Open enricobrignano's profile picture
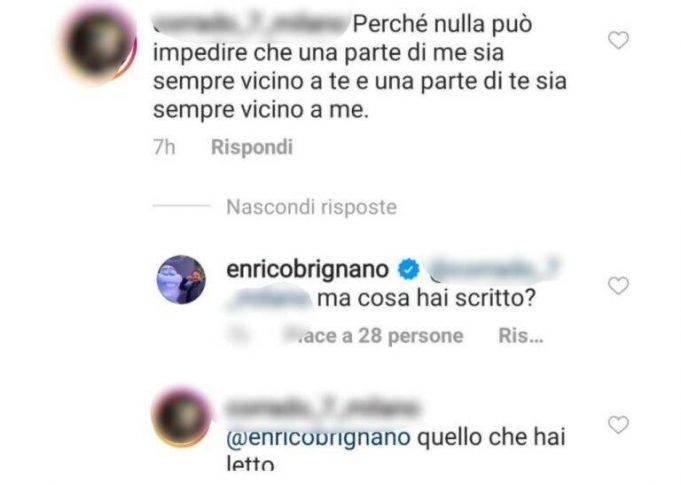 point(181,279)
